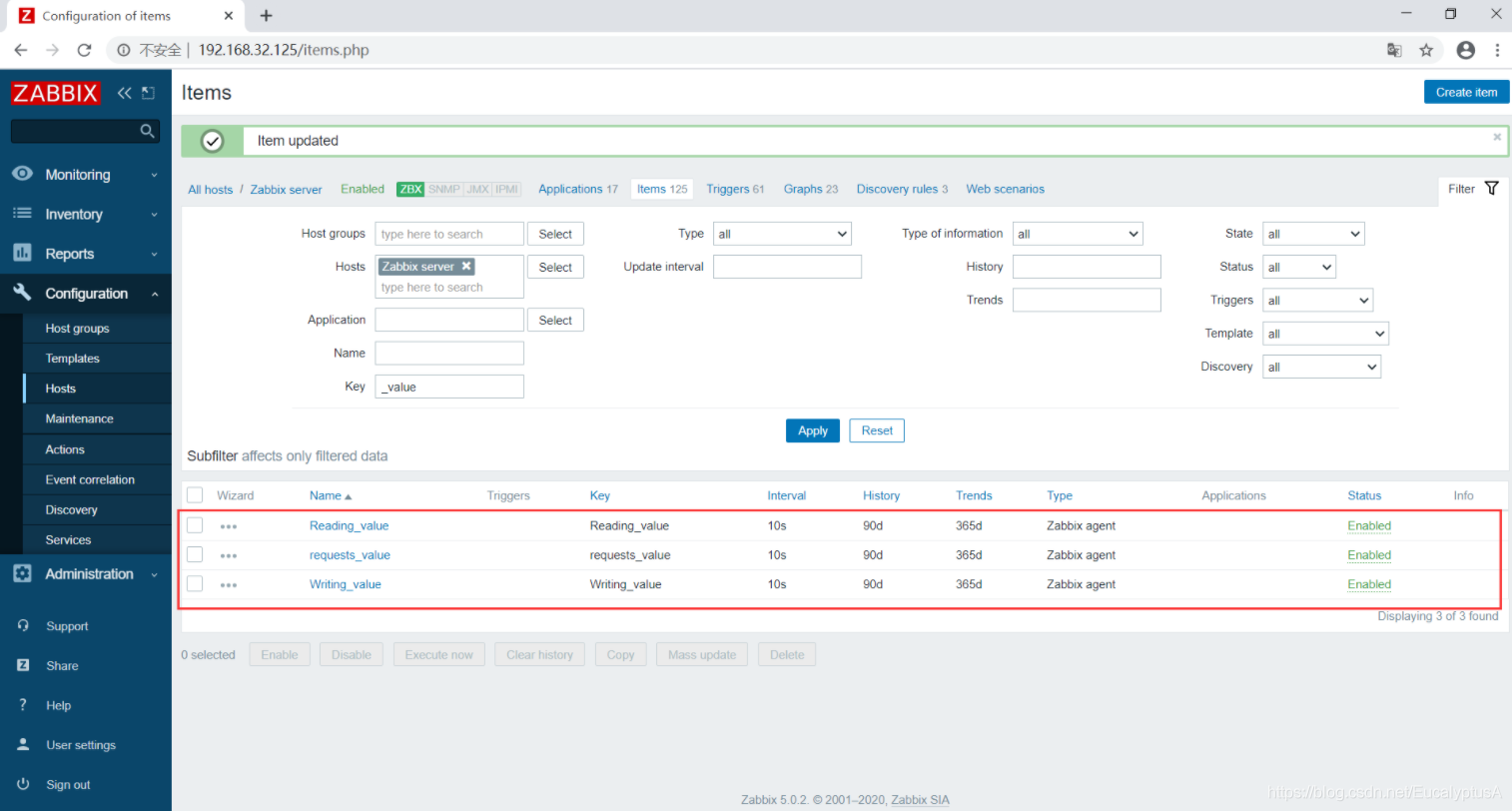Open wizard dots for Writing_value row

[229, 585]
